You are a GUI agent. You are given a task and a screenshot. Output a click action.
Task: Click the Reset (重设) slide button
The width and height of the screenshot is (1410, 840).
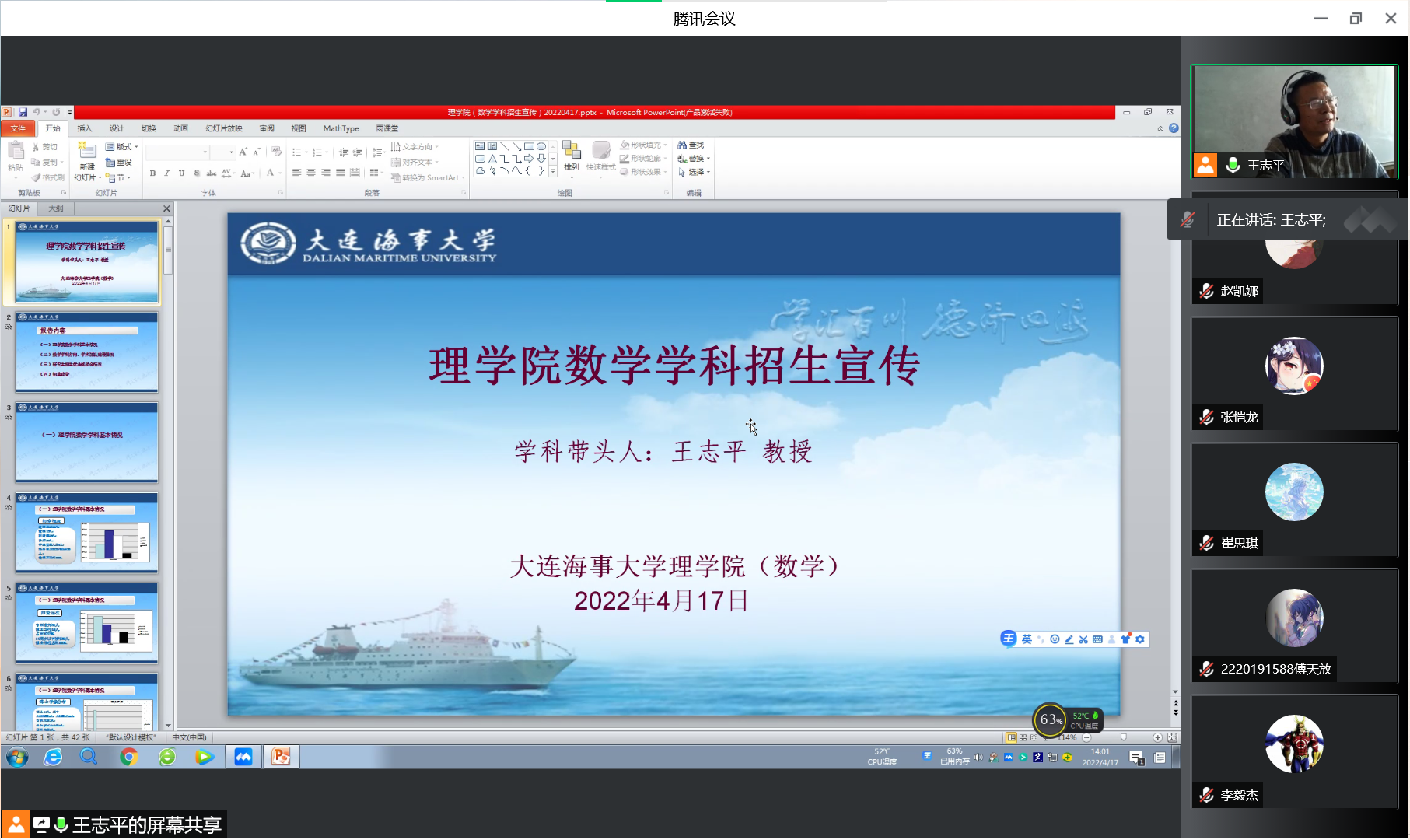coord(119,163)
